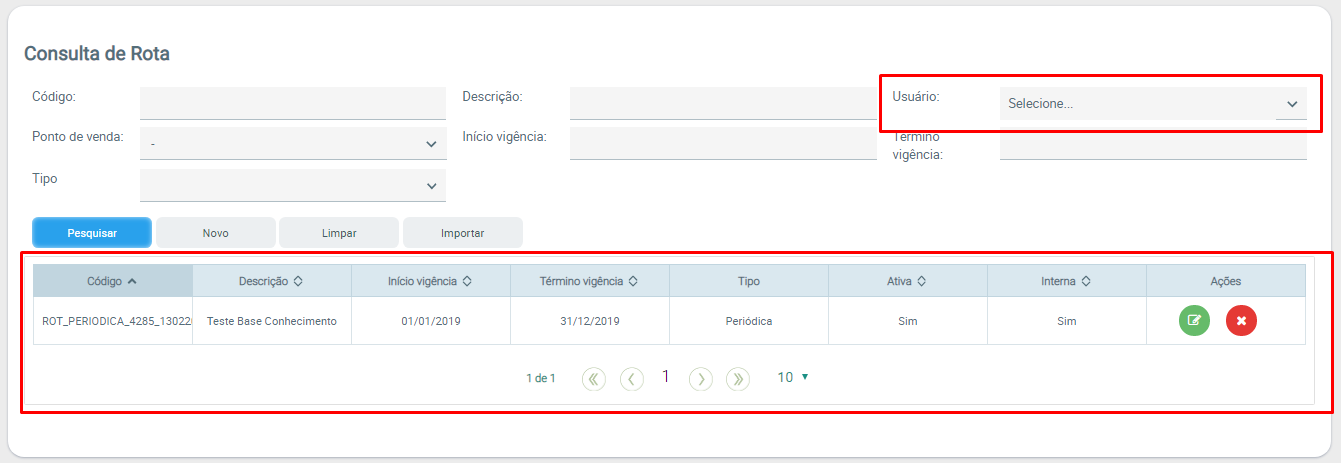Go to first page of results
The width and height of the screenshot is (1341, 463).
(594, 378)
